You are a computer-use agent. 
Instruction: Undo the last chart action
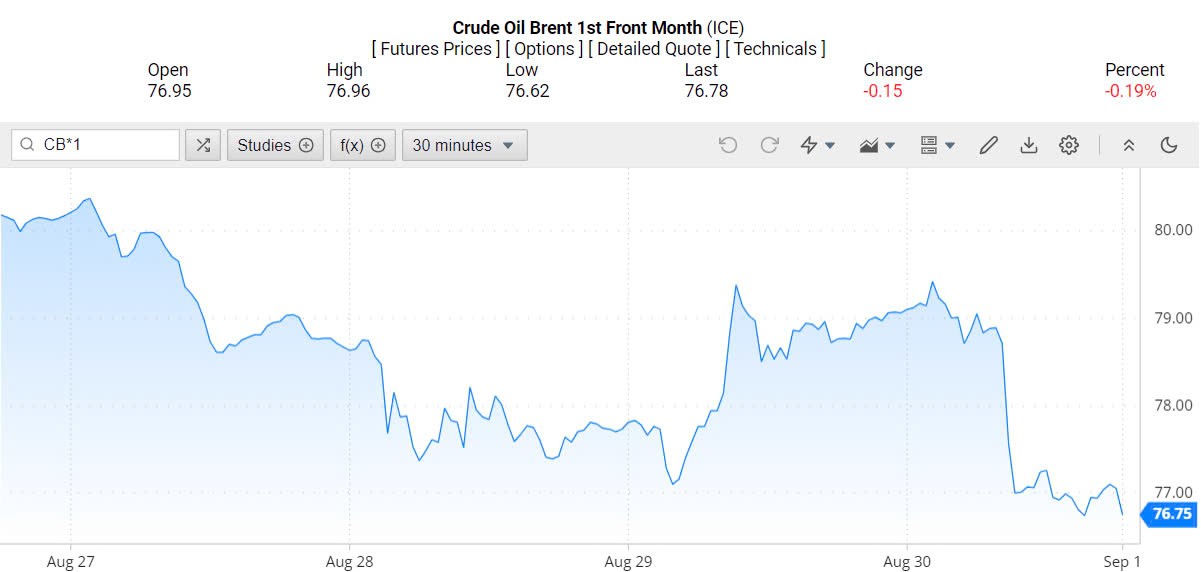coord(728,145)
